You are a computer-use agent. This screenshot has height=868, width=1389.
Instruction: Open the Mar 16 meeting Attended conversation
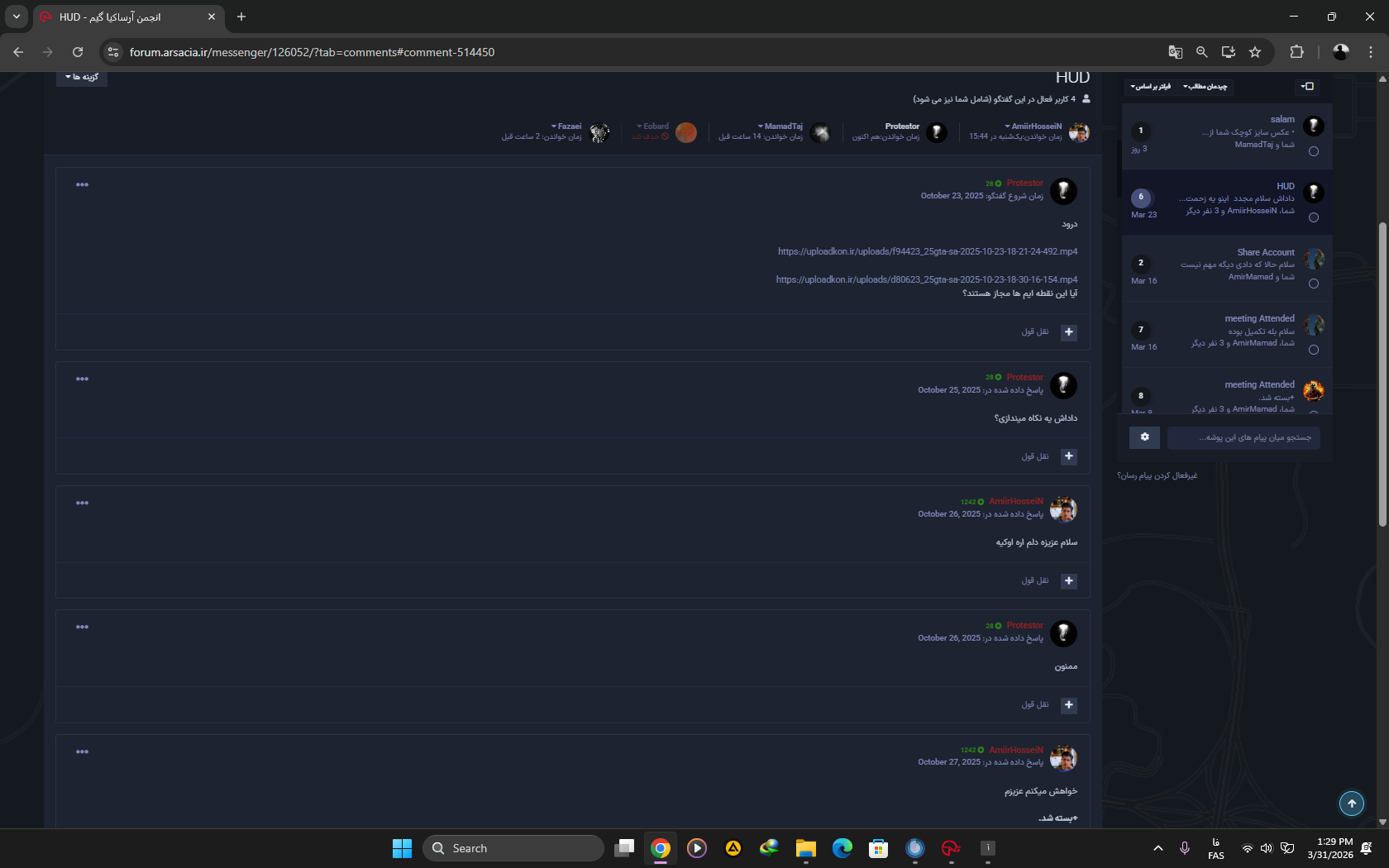click(x=1227, y=335)
